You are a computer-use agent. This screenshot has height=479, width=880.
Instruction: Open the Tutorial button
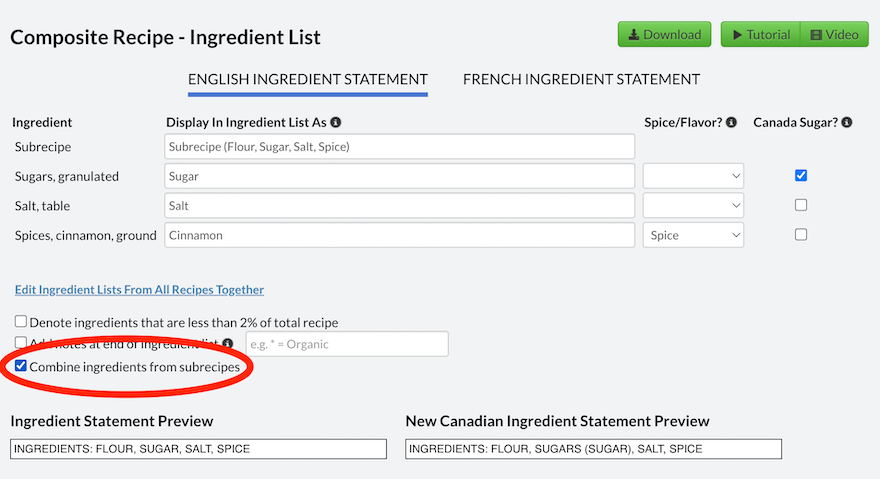760,34
